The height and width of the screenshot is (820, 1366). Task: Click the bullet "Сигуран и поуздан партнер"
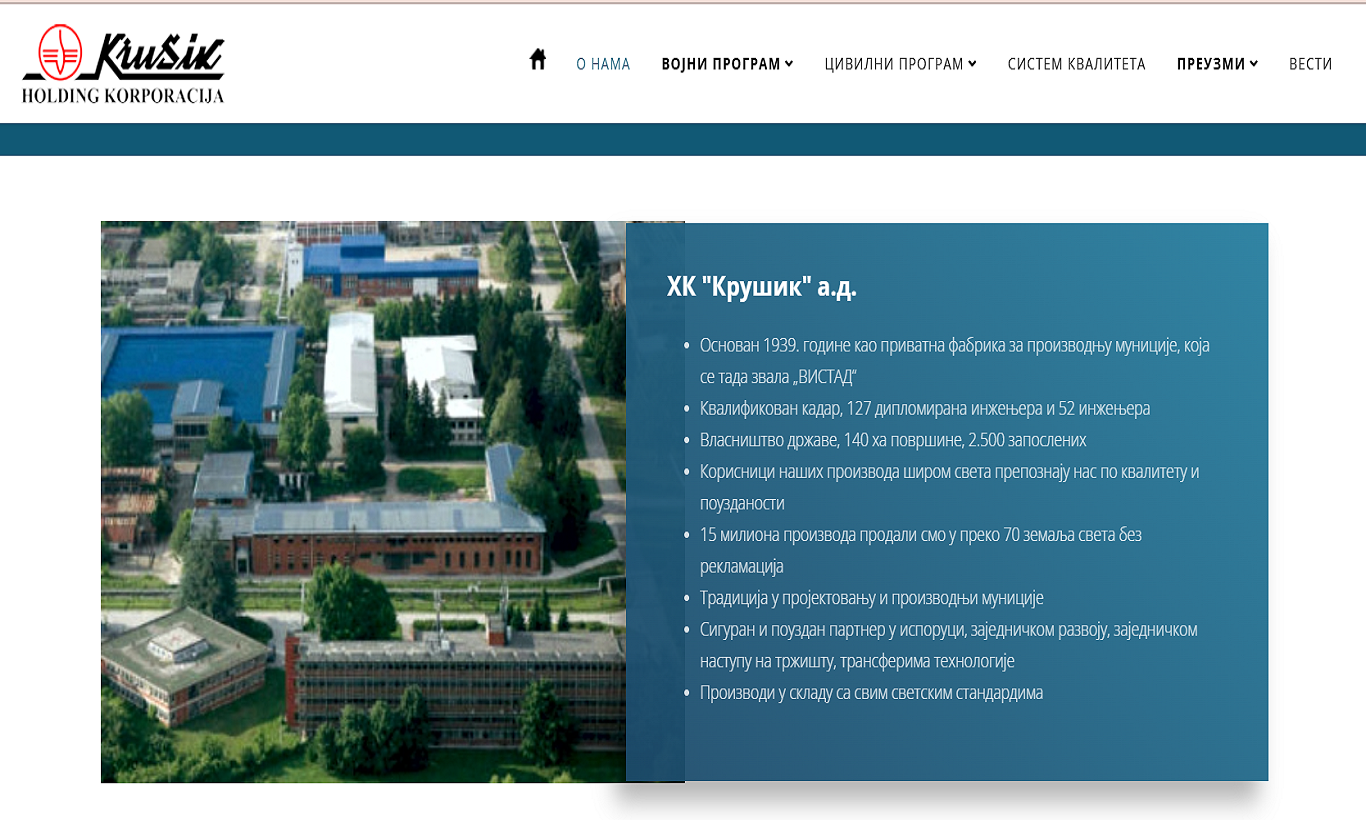(949, 645)
